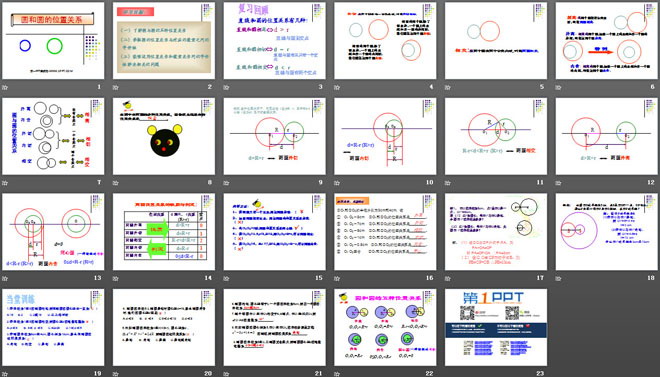This screenshot has width=660, height=377.
Task: Click animation star icon under slide 6
Action: (x=558, y=88)
